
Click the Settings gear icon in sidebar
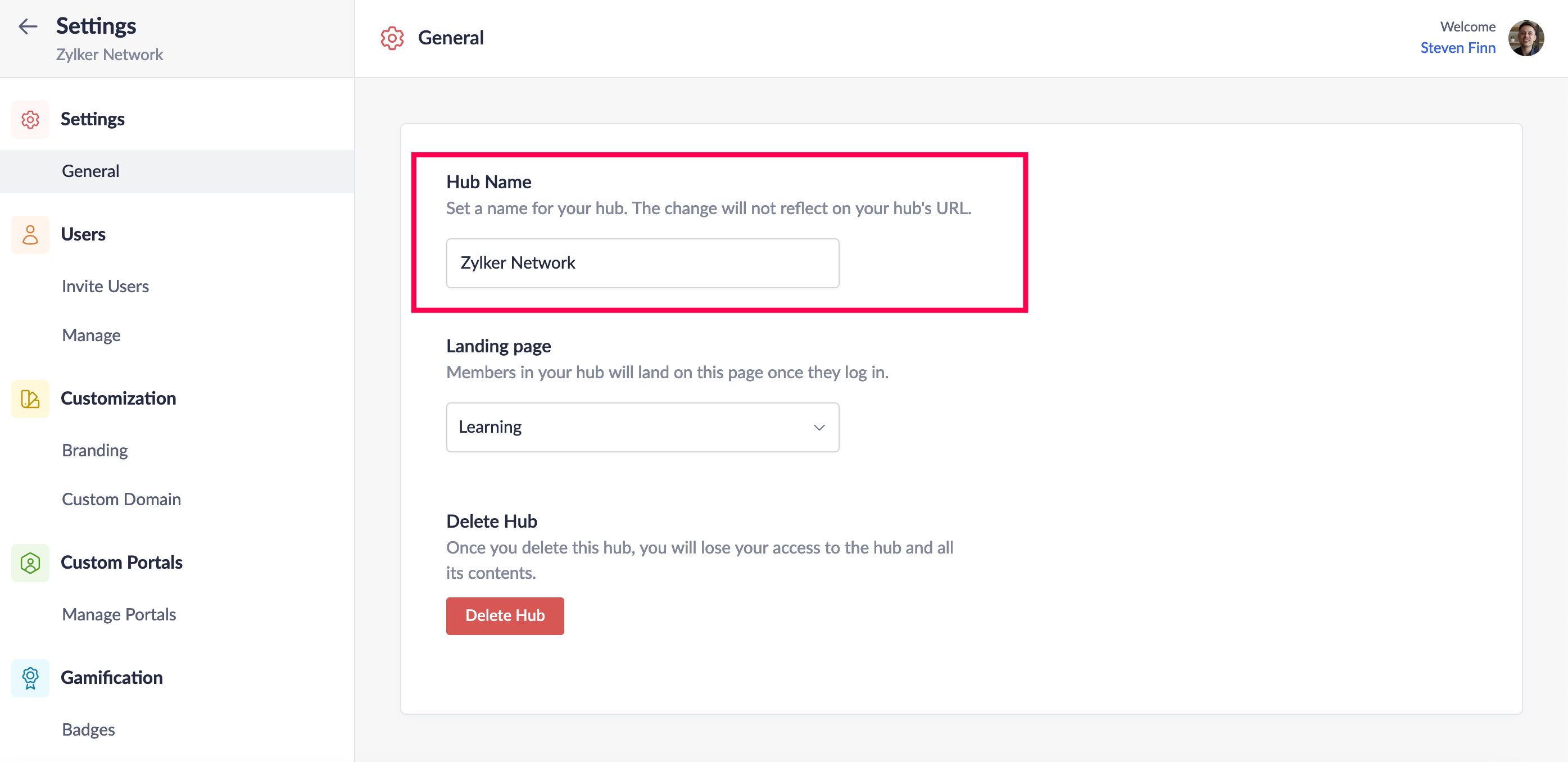pos(30,119)
